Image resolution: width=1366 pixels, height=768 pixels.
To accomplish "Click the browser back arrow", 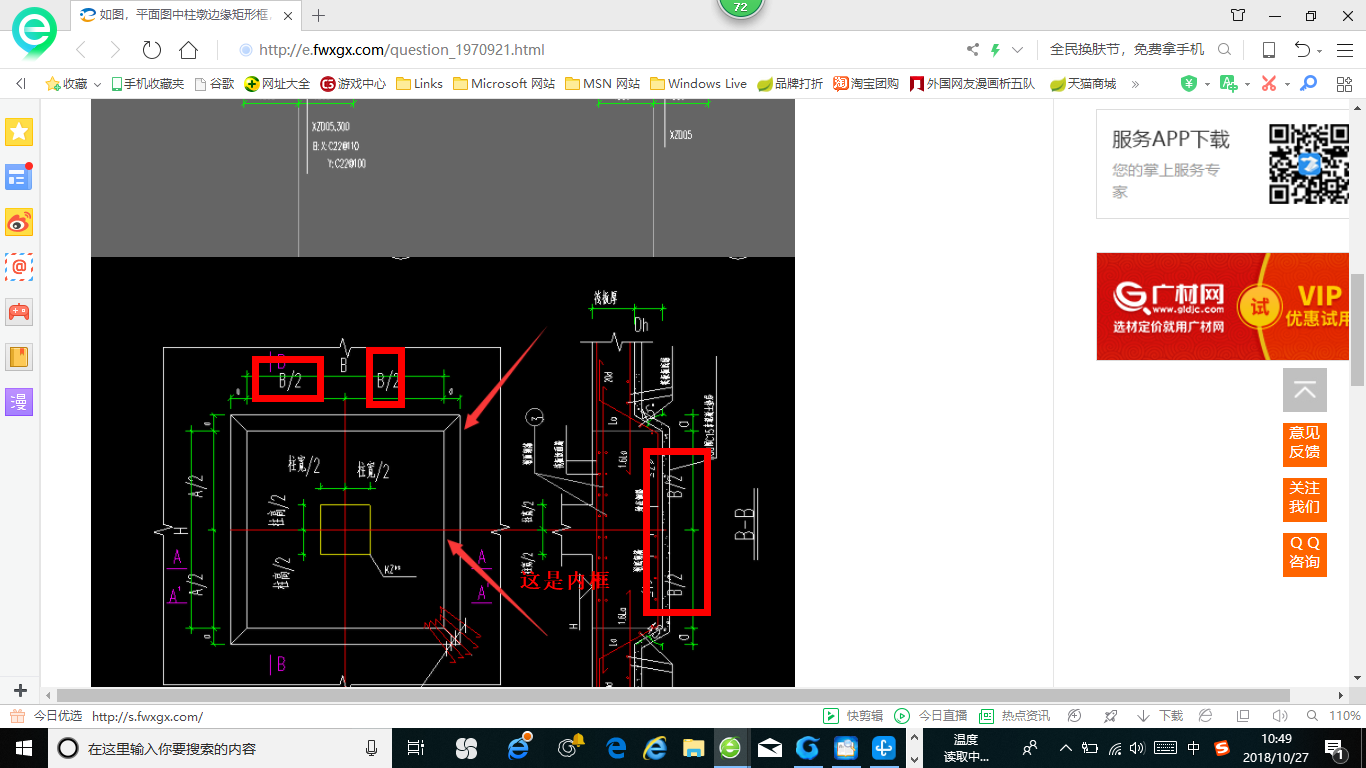I will click(x=82, y=50).
